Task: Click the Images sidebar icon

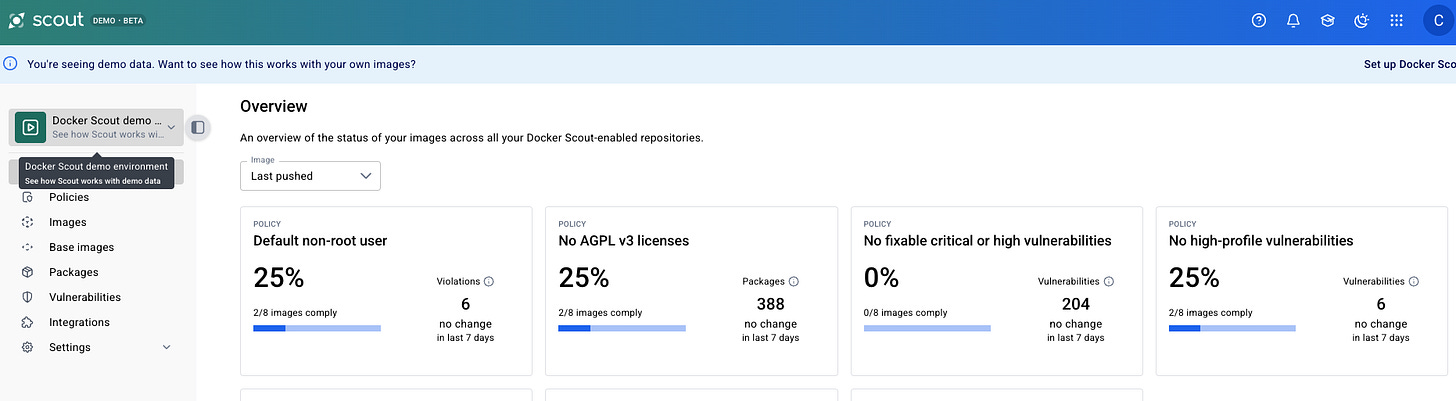Action: pyautogui.click(x=28, y=222)
